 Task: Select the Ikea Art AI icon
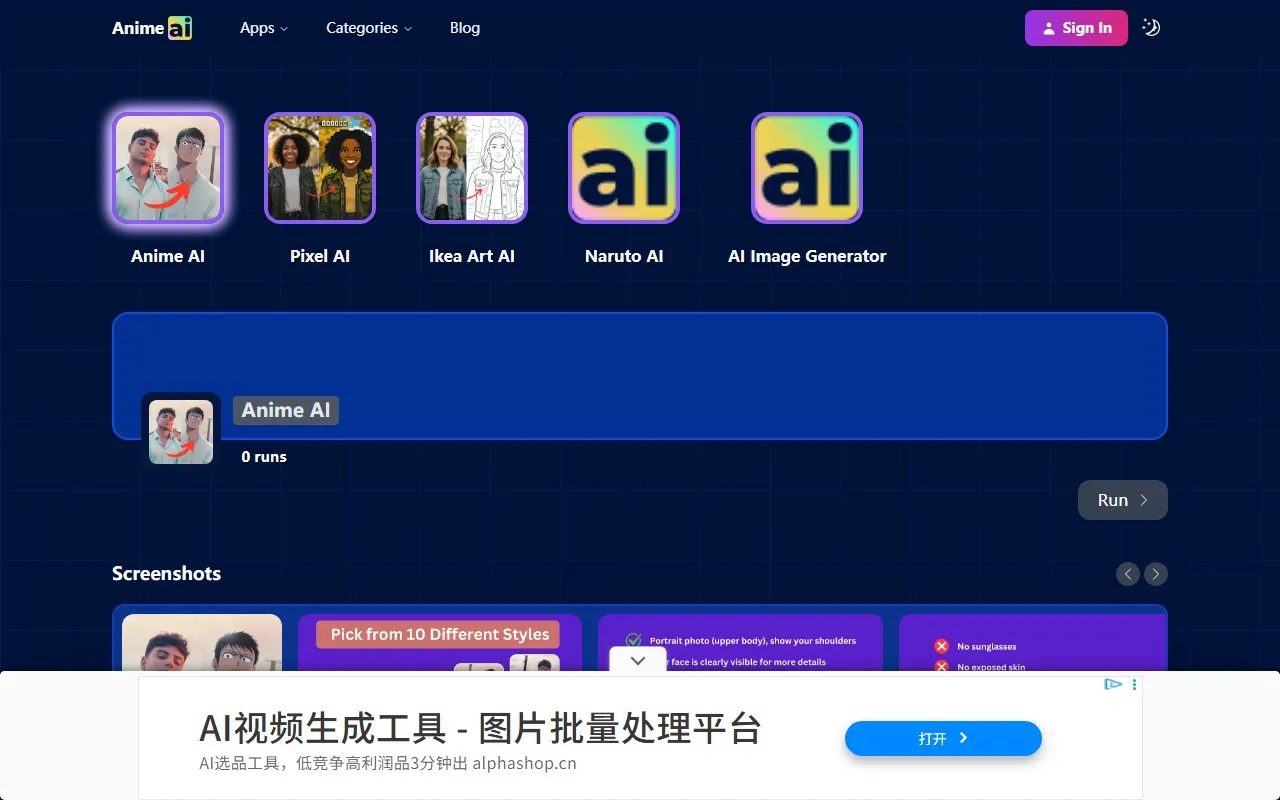click(x=472, y=167)
